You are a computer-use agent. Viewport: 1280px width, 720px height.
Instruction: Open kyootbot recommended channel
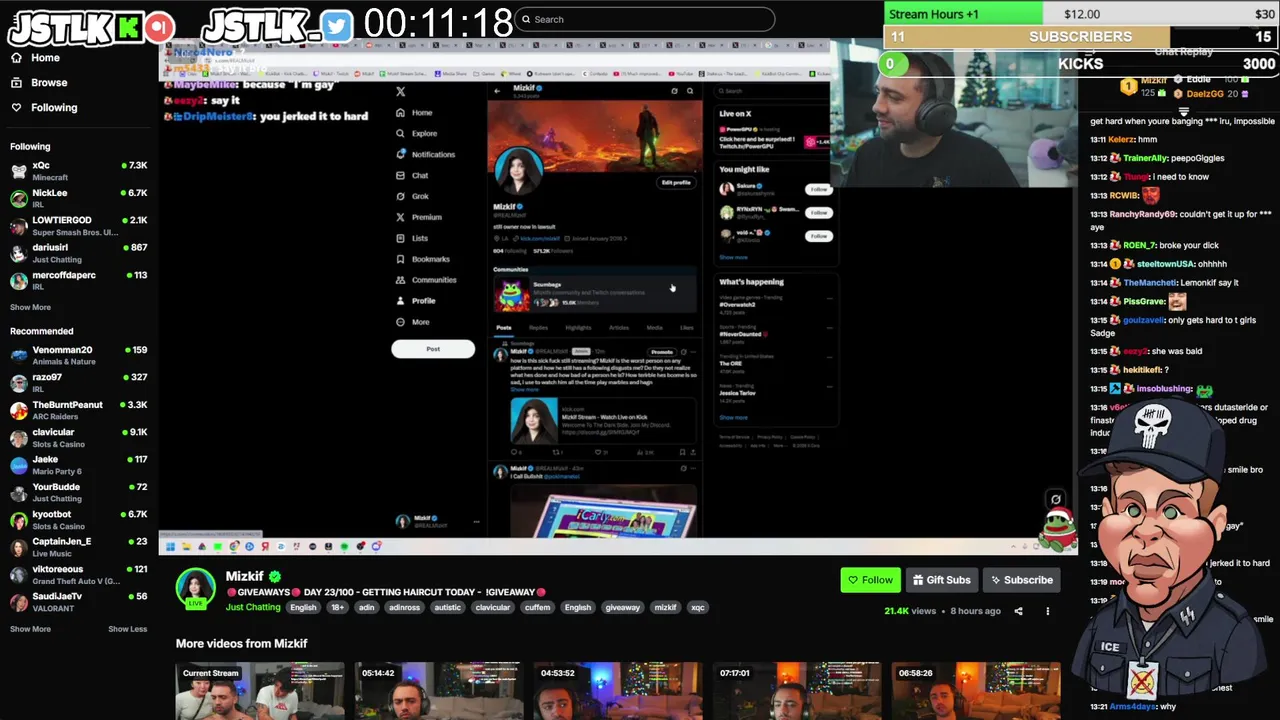point(78,520)
